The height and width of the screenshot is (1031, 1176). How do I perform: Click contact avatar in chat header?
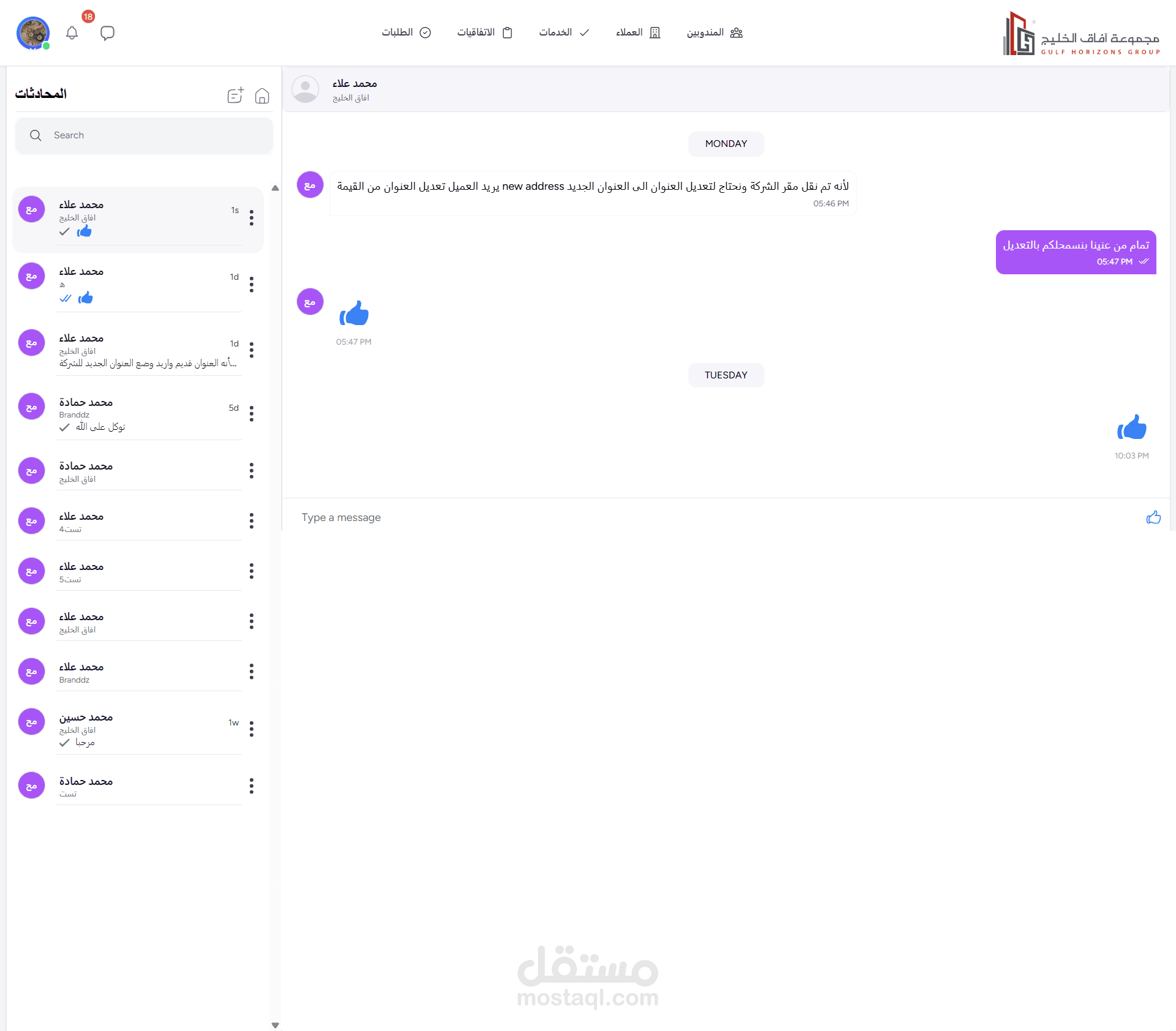coord(305,89)
